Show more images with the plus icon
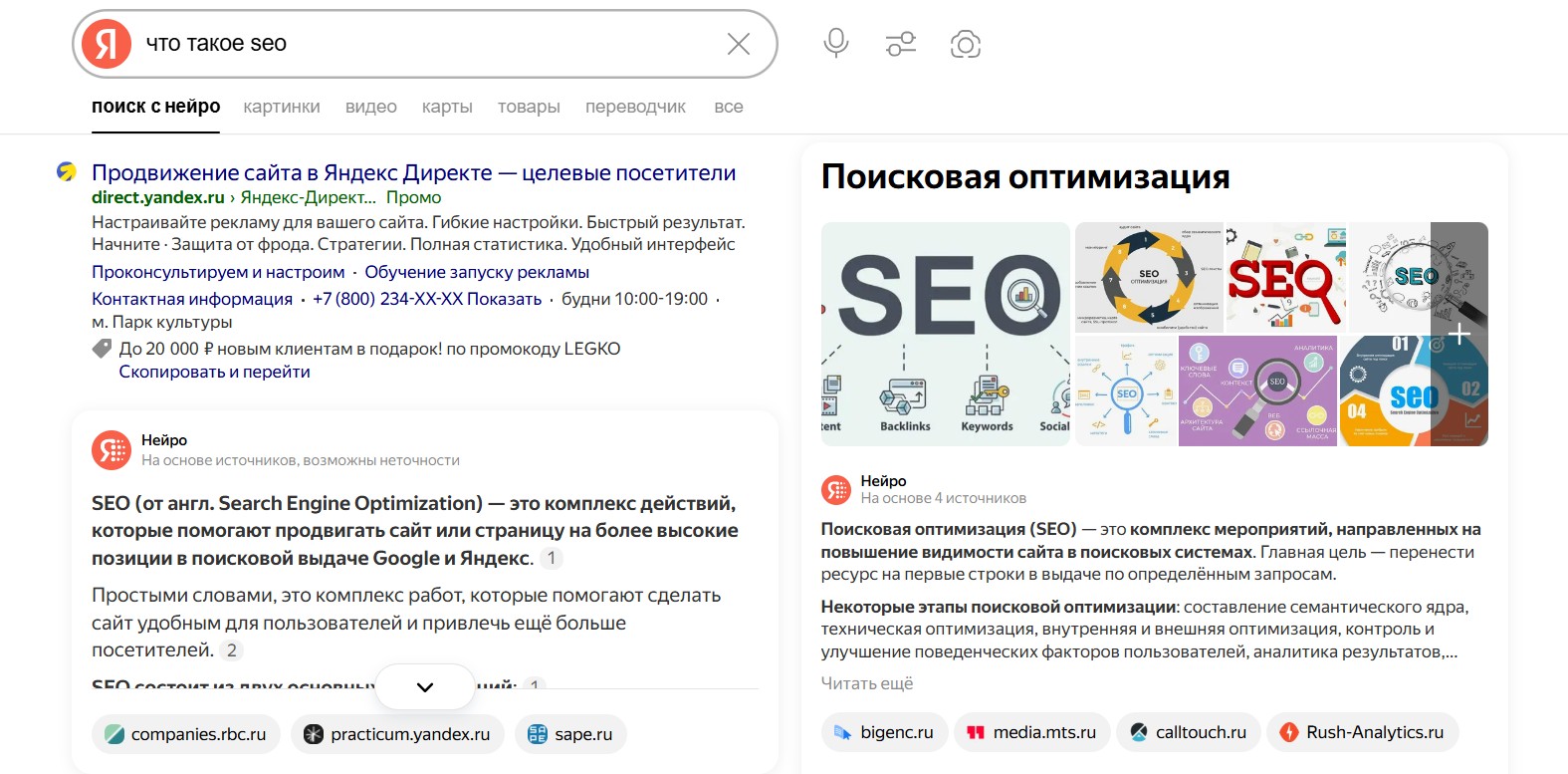The height and width of the screenshot is (774, 1568). click(1459, 334)
